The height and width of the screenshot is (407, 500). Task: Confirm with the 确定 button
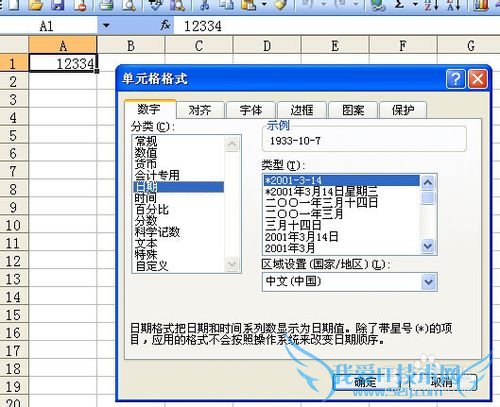365,382
